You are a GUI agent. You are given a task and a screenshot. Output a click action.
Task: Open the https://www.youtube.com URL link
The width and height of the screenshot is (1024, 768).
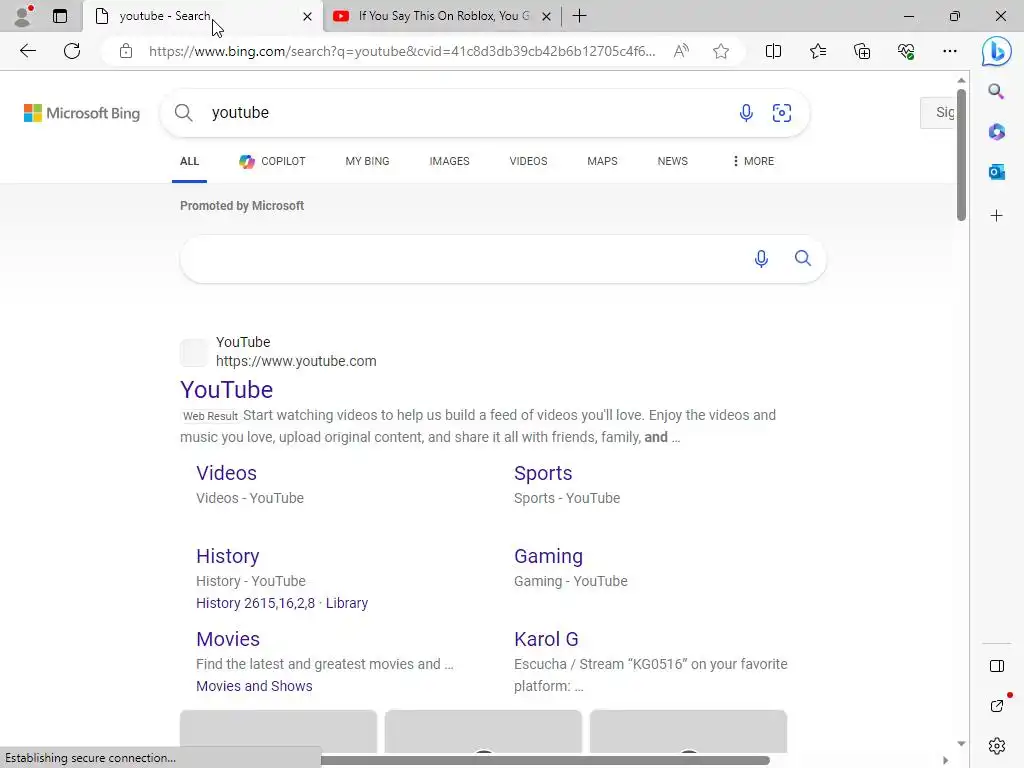[x=296, y=361]
